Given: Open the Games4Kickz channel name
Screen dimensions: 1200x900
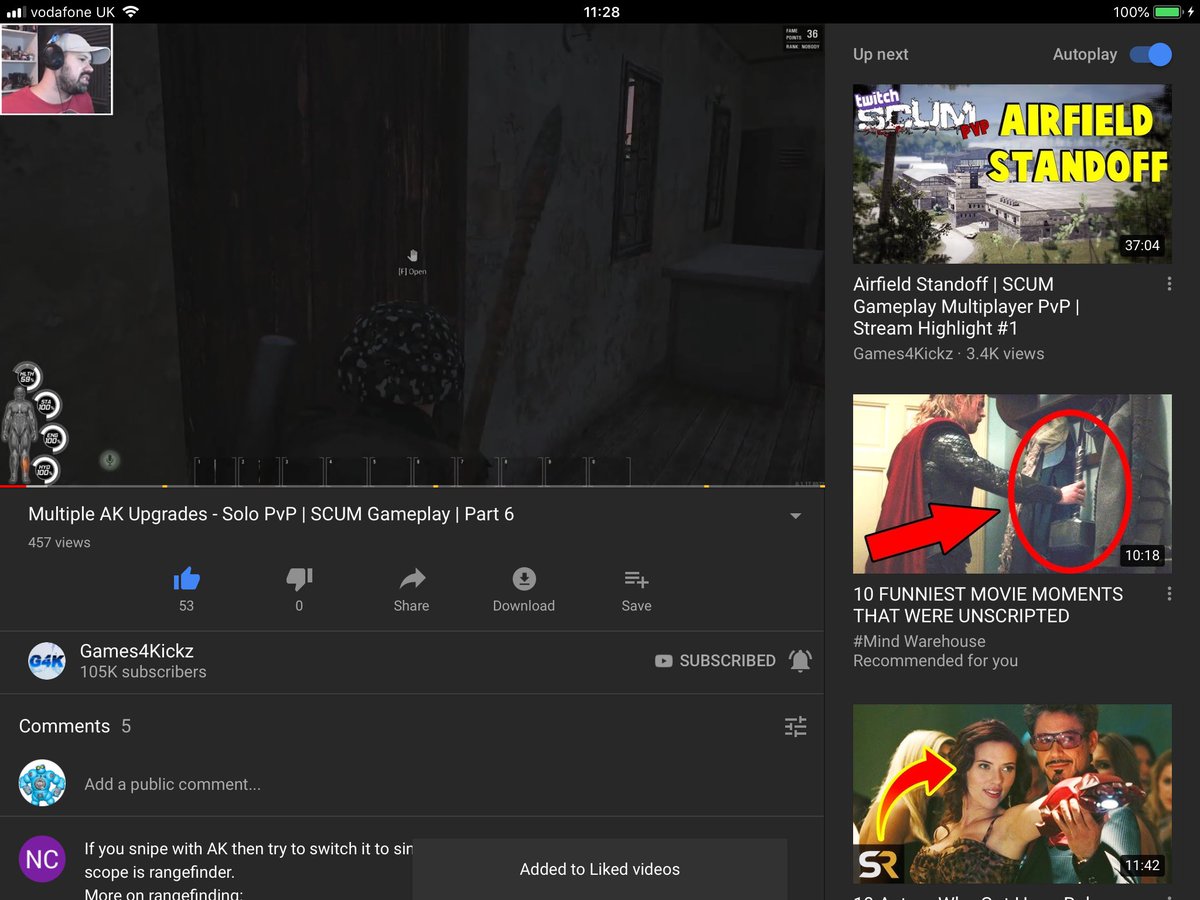Looking at the screenshot, I should pos(137,651).
